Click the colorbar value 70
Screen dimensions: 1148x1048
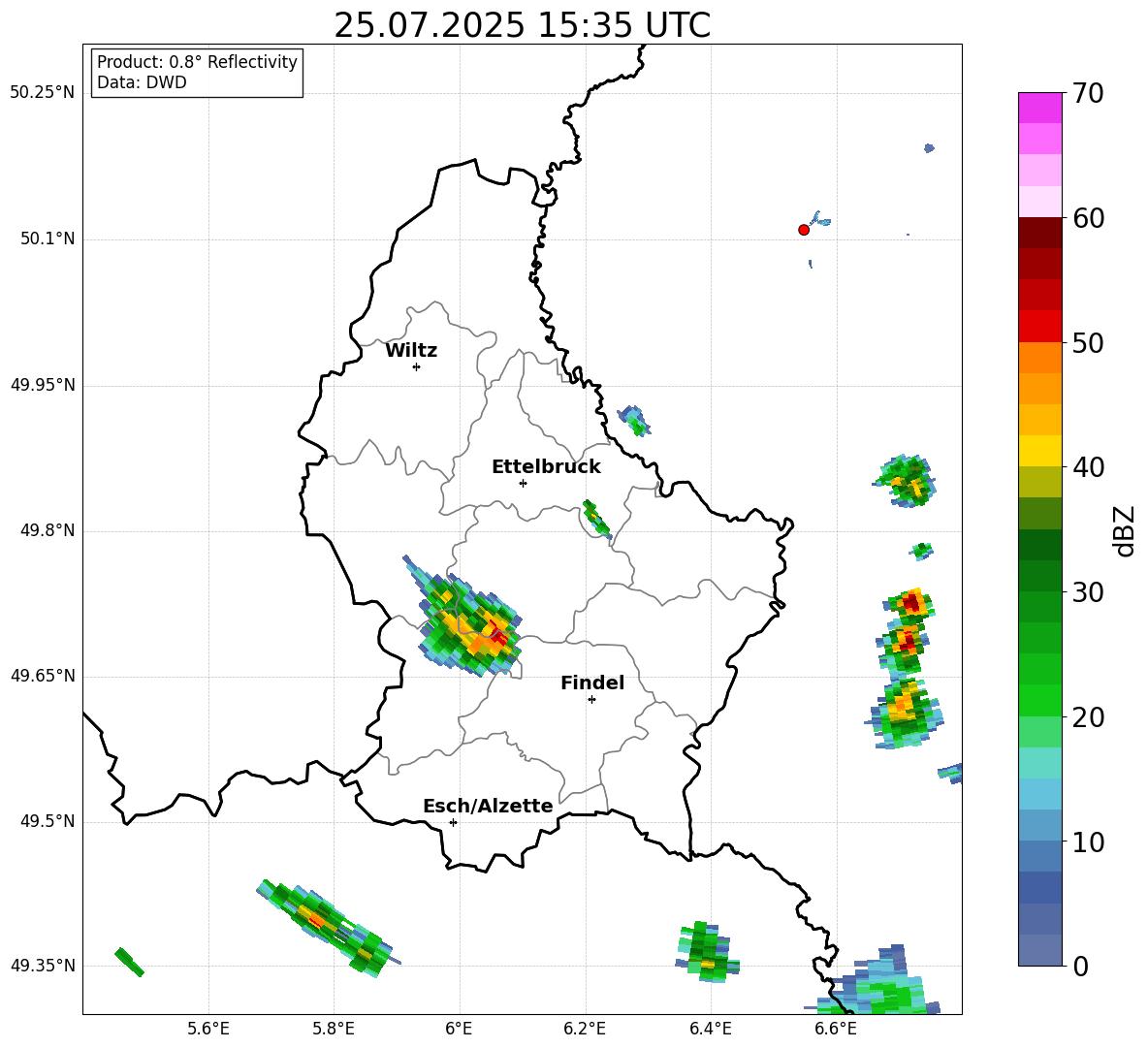[x=1088, y=93]
